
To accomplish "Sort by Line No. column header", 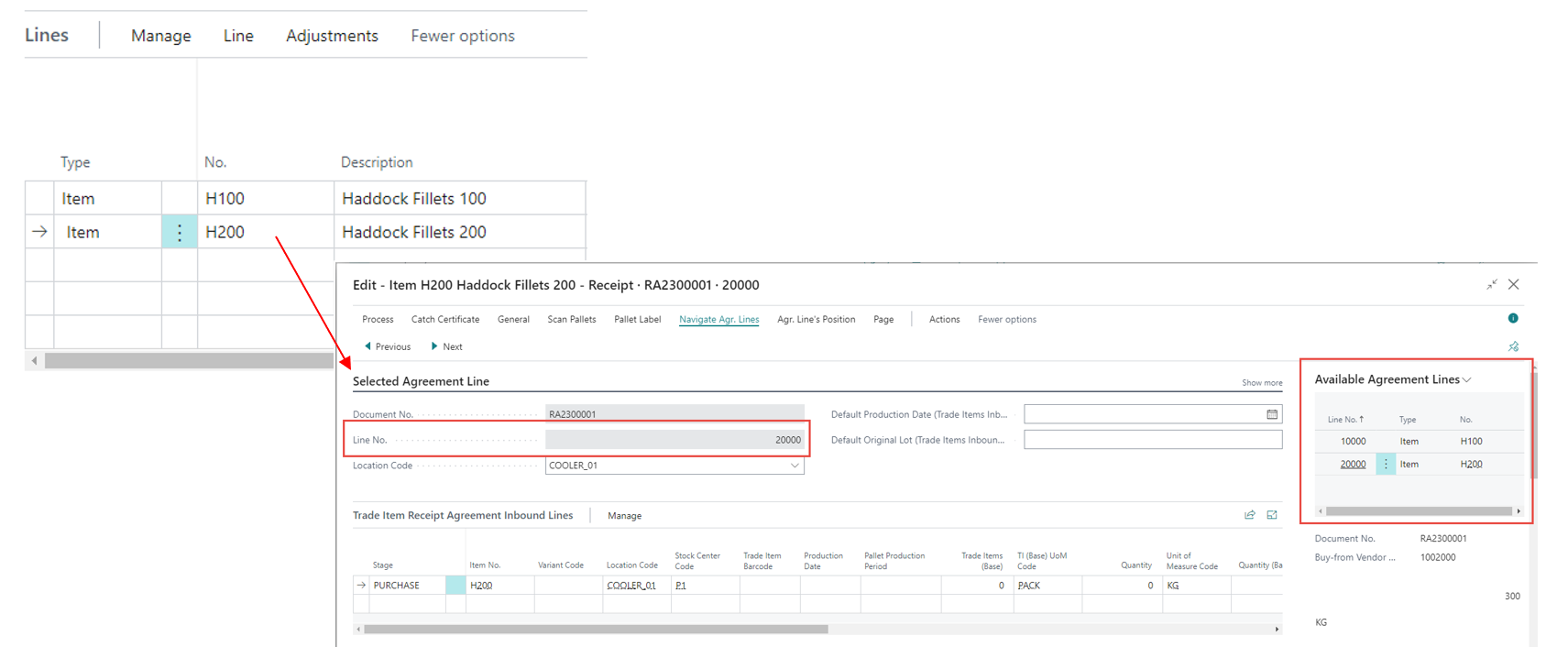I will click(1344, 420).
